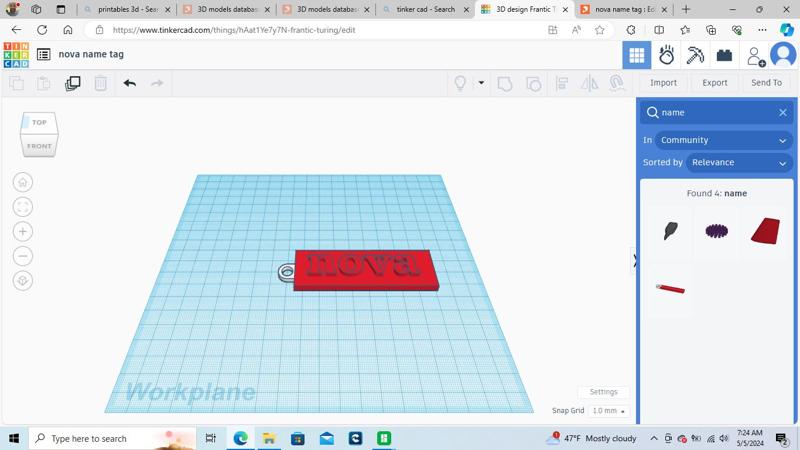Select the red rod shape thumbnail
This screenshot has height=450, width=800.
click(x=670, y=289)
